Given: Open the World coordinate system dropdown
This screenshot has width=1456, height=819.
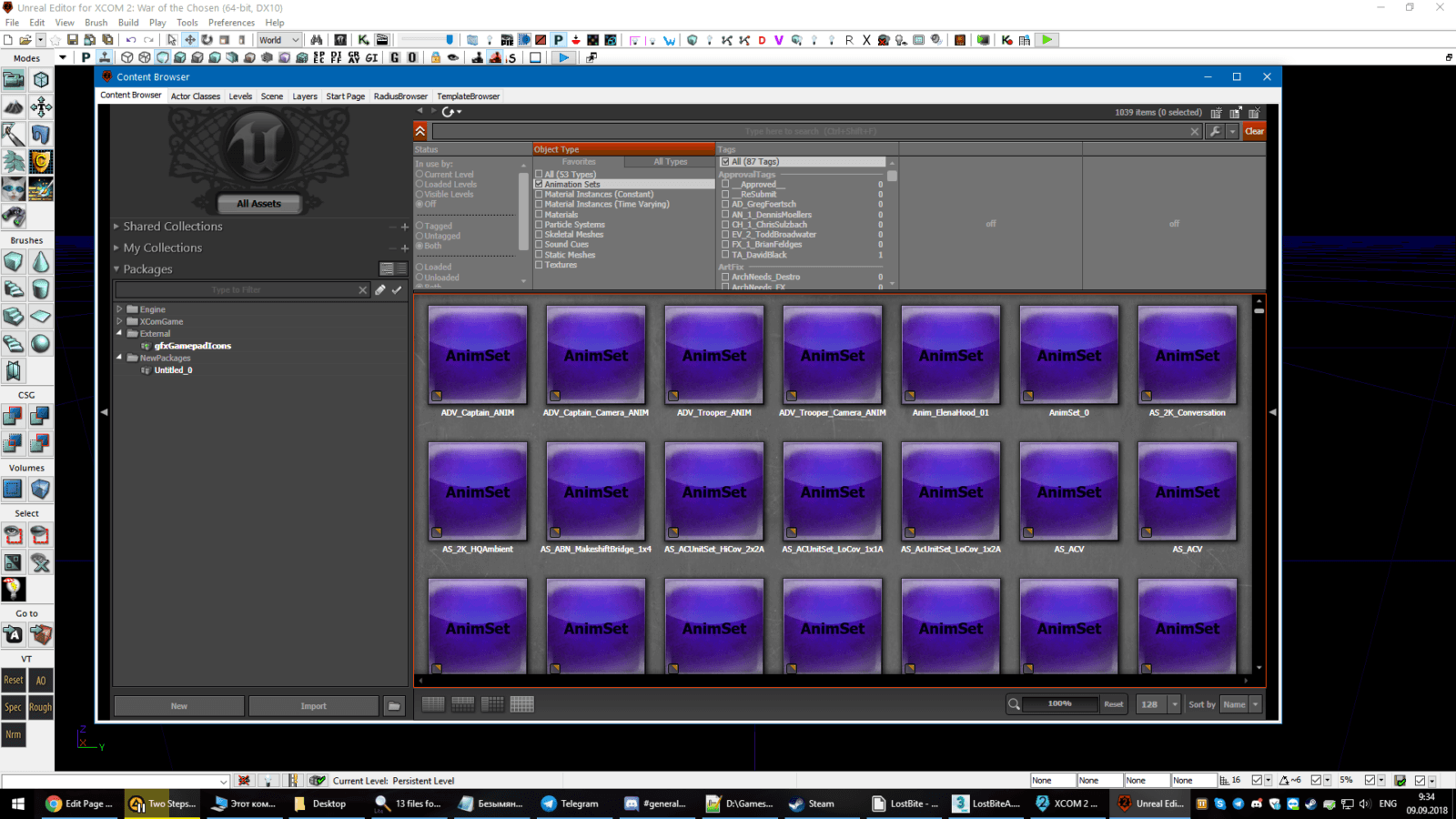Looking at the screenshot, I should pyautogui.click(x=278, y=40).
